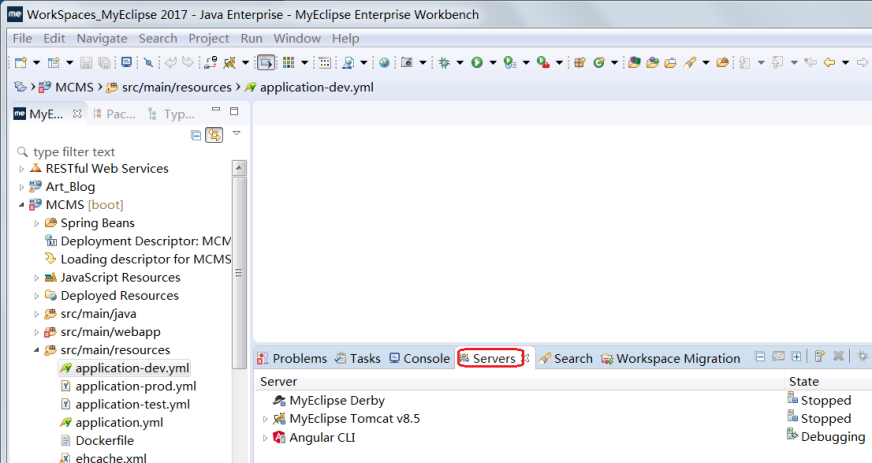872x463 pixels.
Task: Click Expand All icon in Servers view
Action: (x=796, y=356)
